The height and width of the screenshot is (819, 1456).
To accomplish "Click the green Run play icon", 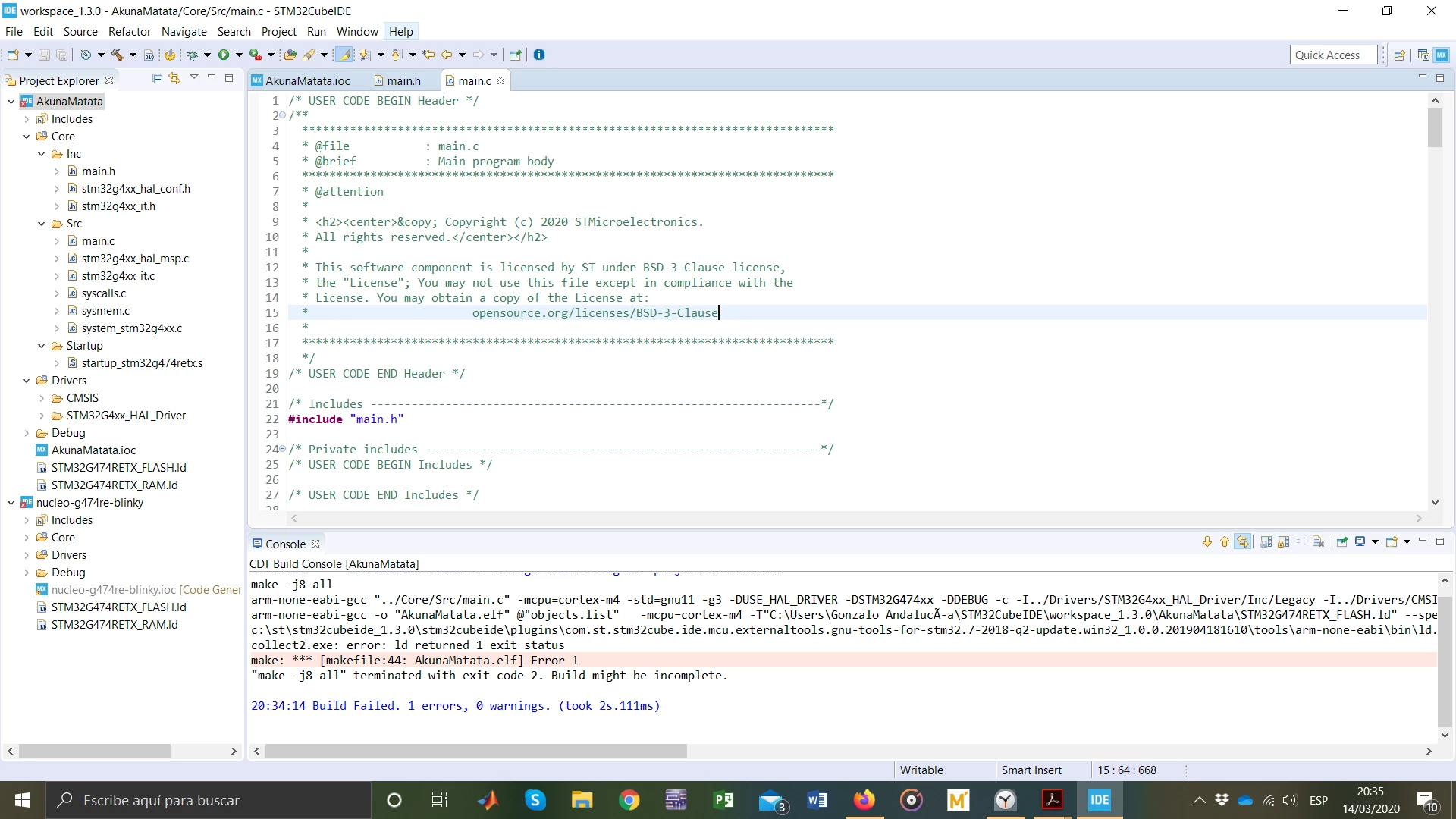I will 224,55.
